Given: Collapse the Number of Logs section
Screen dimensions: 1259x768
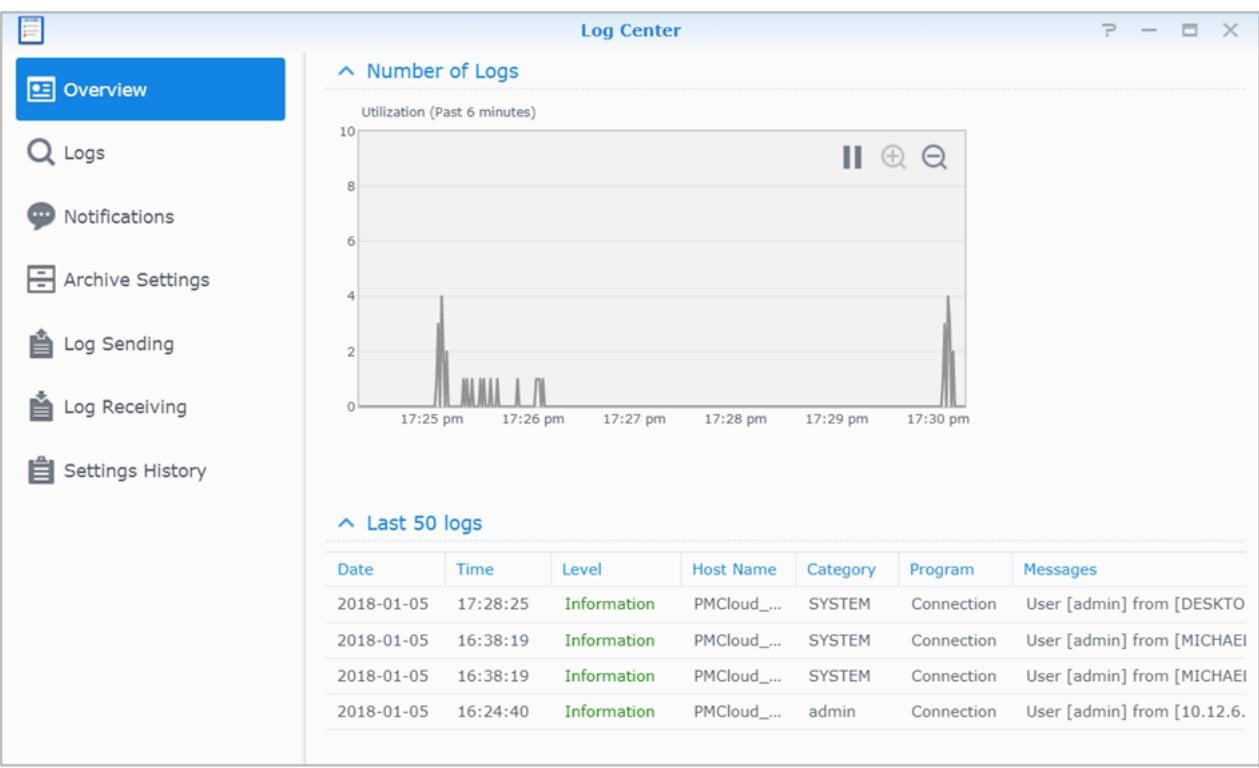Looking at the screenshot, I should (346, 71).
